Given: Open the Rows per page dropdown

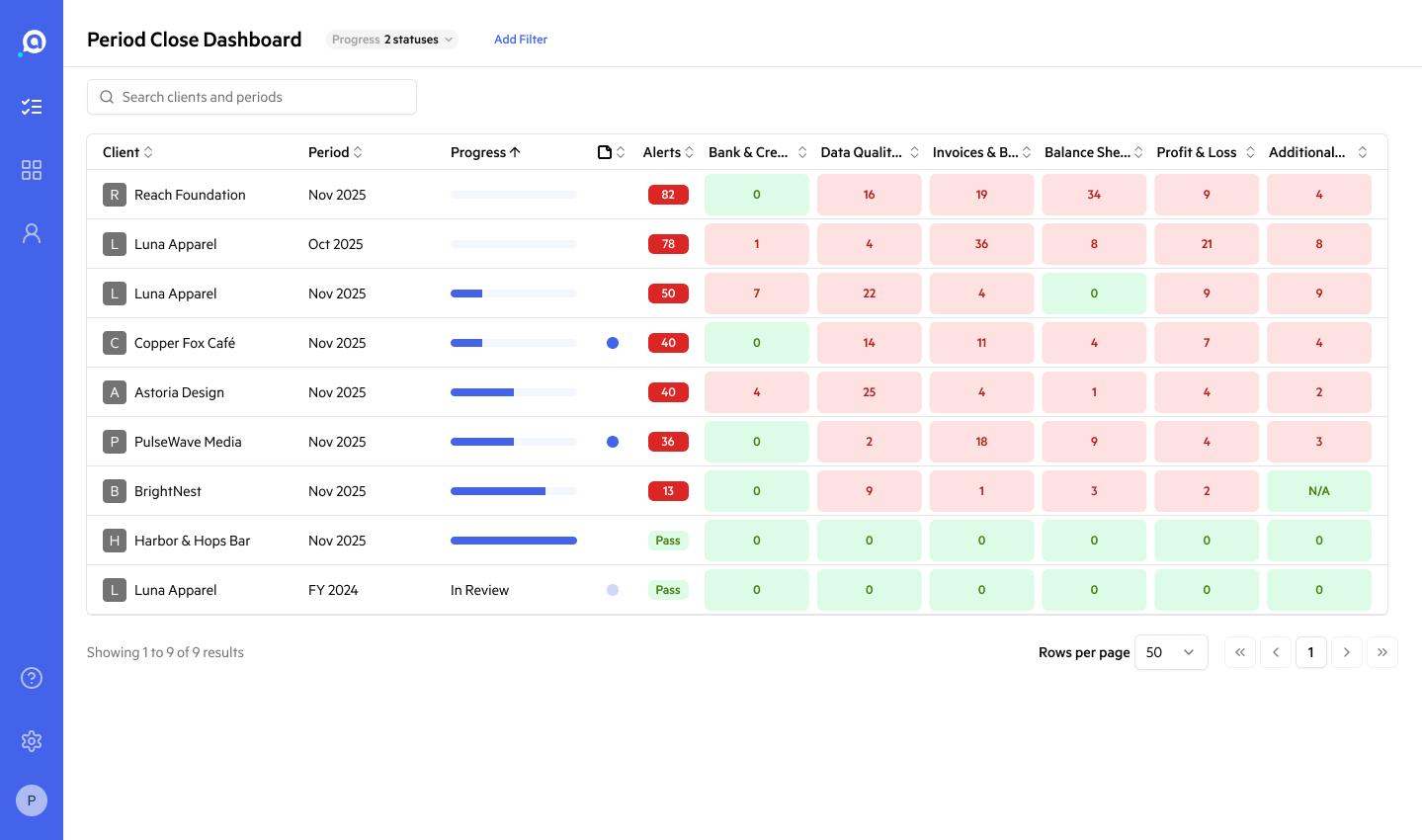Looking at the screenshot, I should 1171,652.
